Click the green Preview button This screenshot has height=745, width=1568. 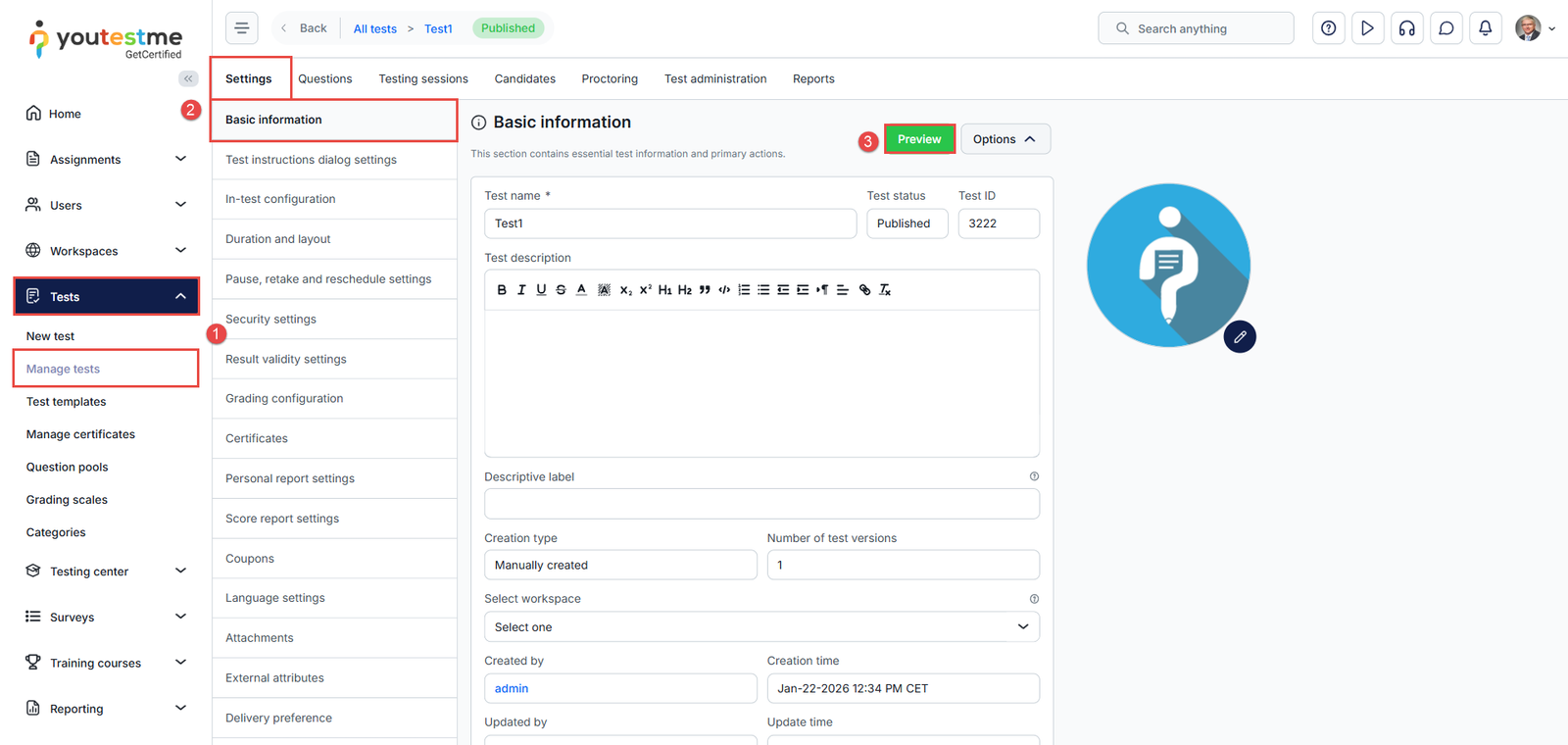918,139
